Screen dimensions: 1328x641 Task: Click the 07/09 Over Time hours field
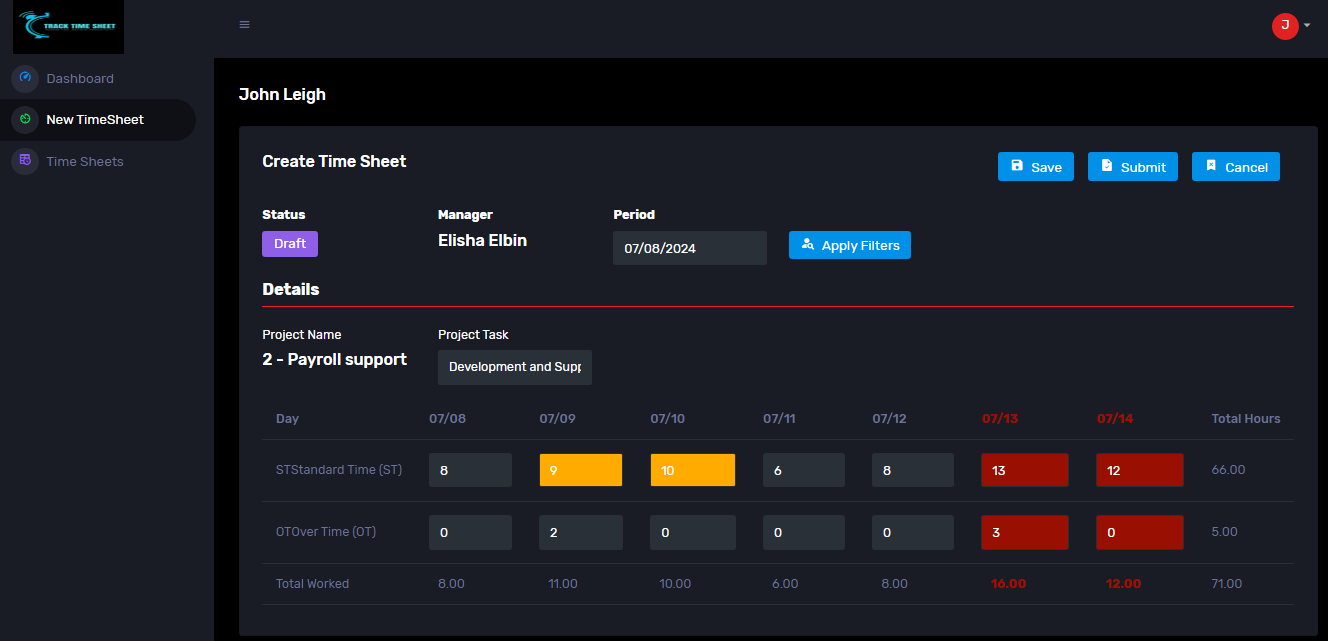580,532
